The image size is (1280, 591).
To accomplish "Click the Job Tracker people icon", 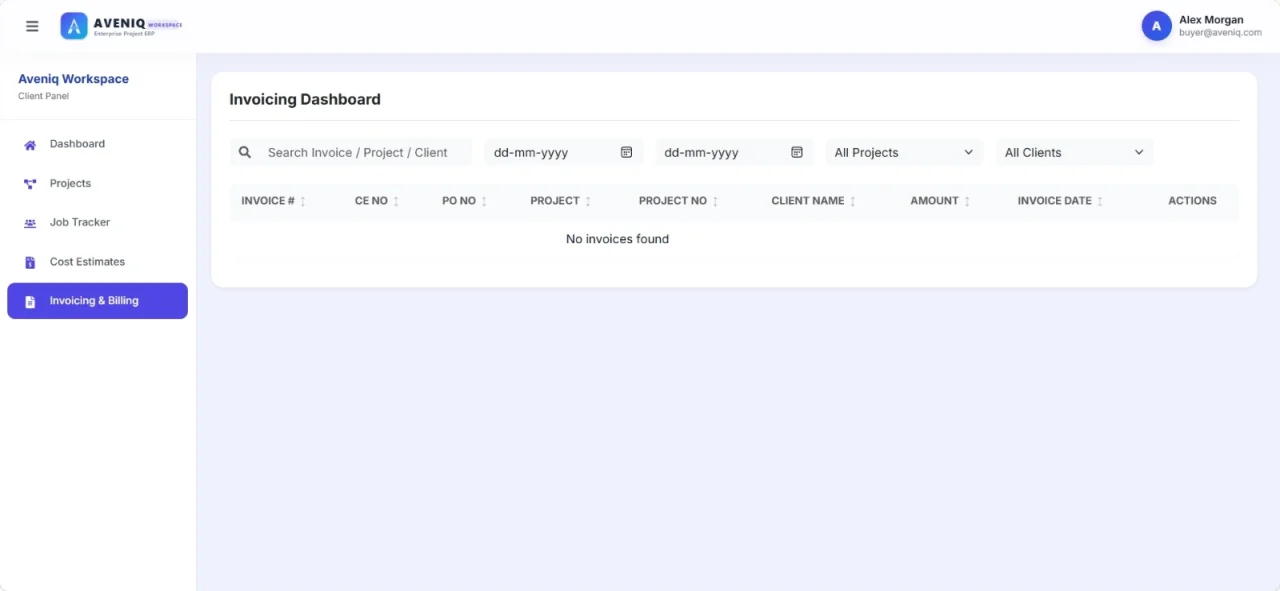I will [x=30, y=223].
